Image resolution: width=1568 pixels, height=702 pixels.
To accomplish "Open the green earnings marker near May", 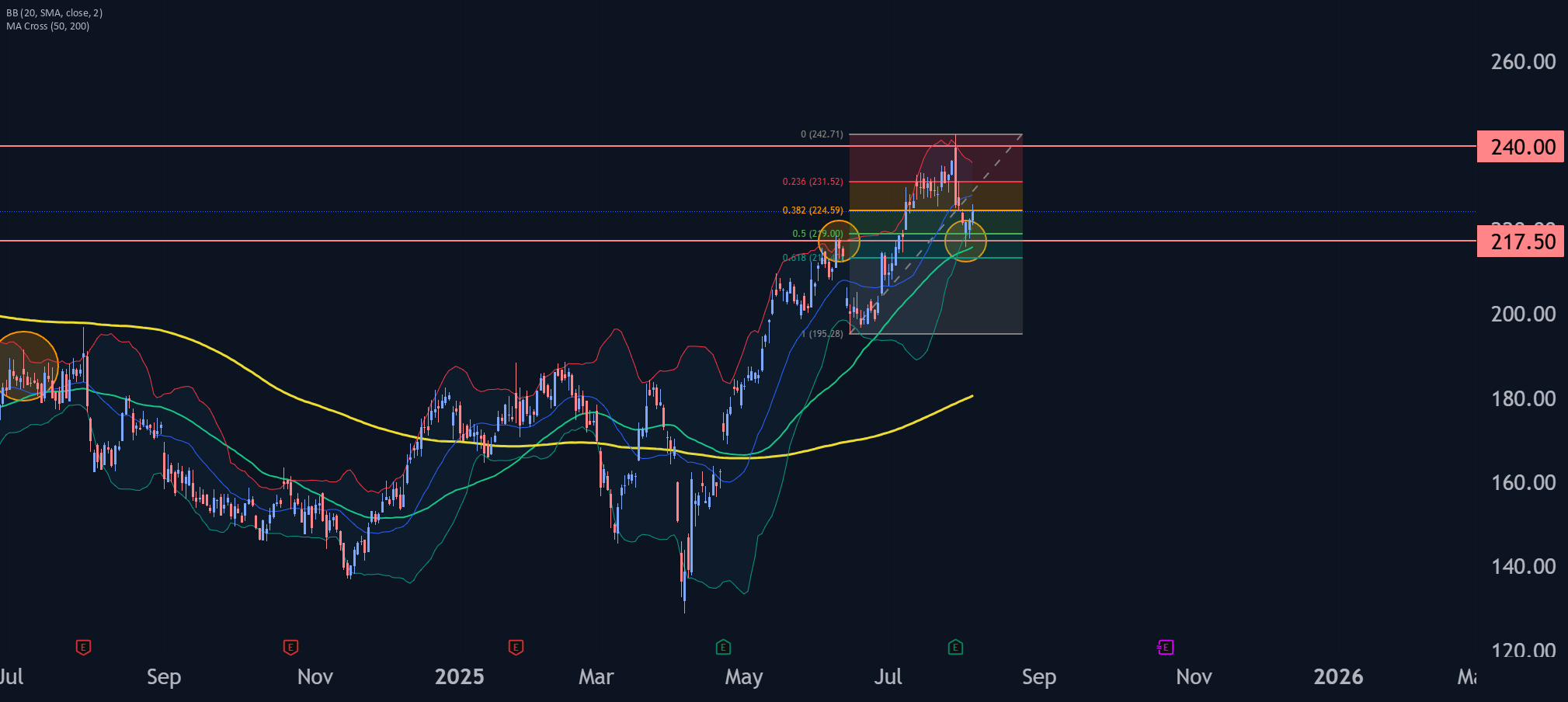I will [x=723, y=647].
